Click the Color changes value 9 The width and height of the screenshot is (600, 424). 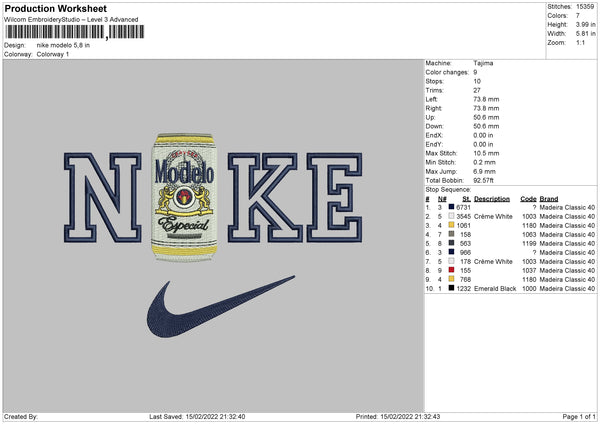(475, 72)
